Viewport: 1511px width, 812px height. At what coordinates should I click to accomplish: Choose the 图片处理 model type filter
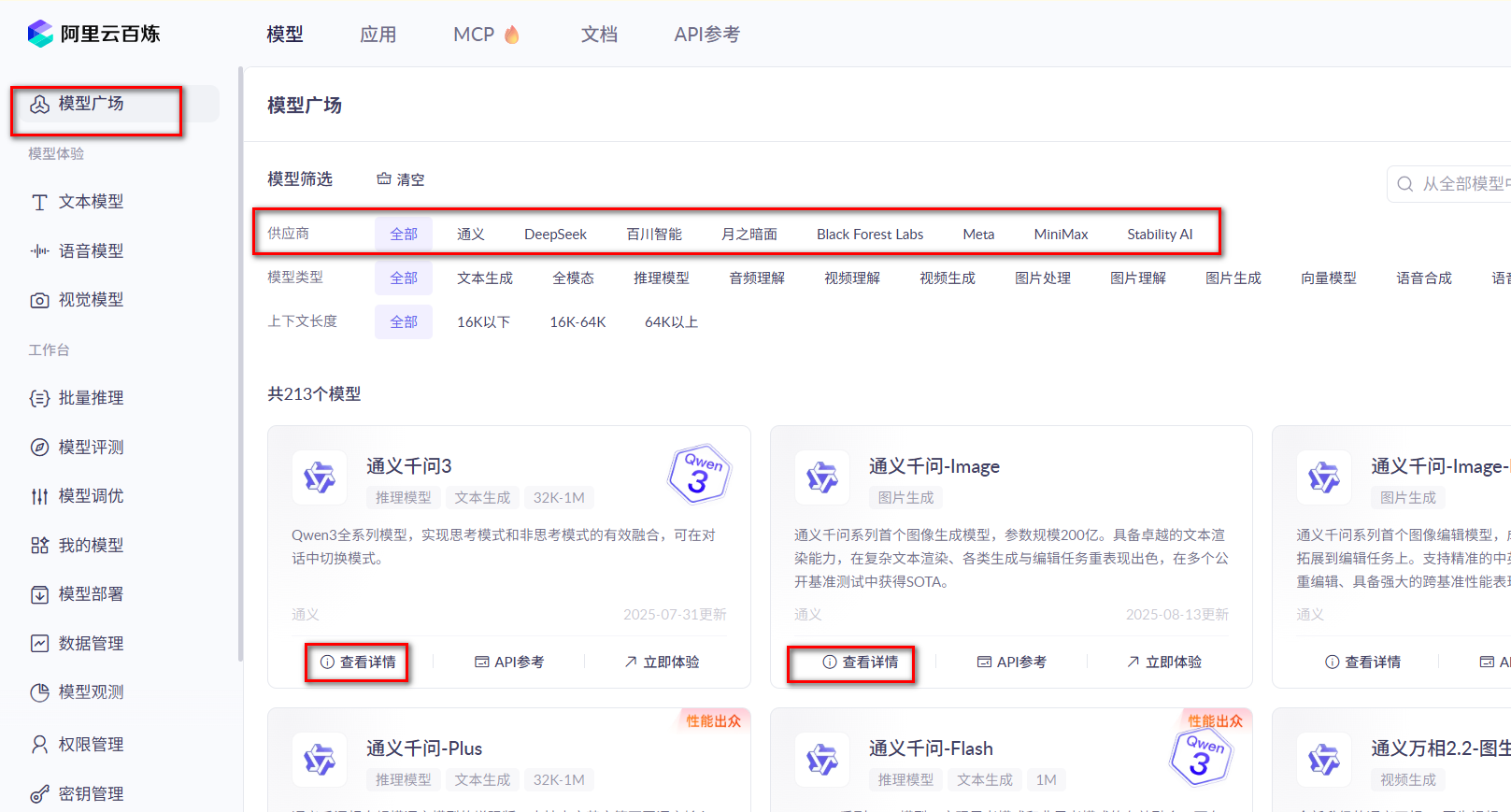pyautogui.click(x=1043, y=278)
